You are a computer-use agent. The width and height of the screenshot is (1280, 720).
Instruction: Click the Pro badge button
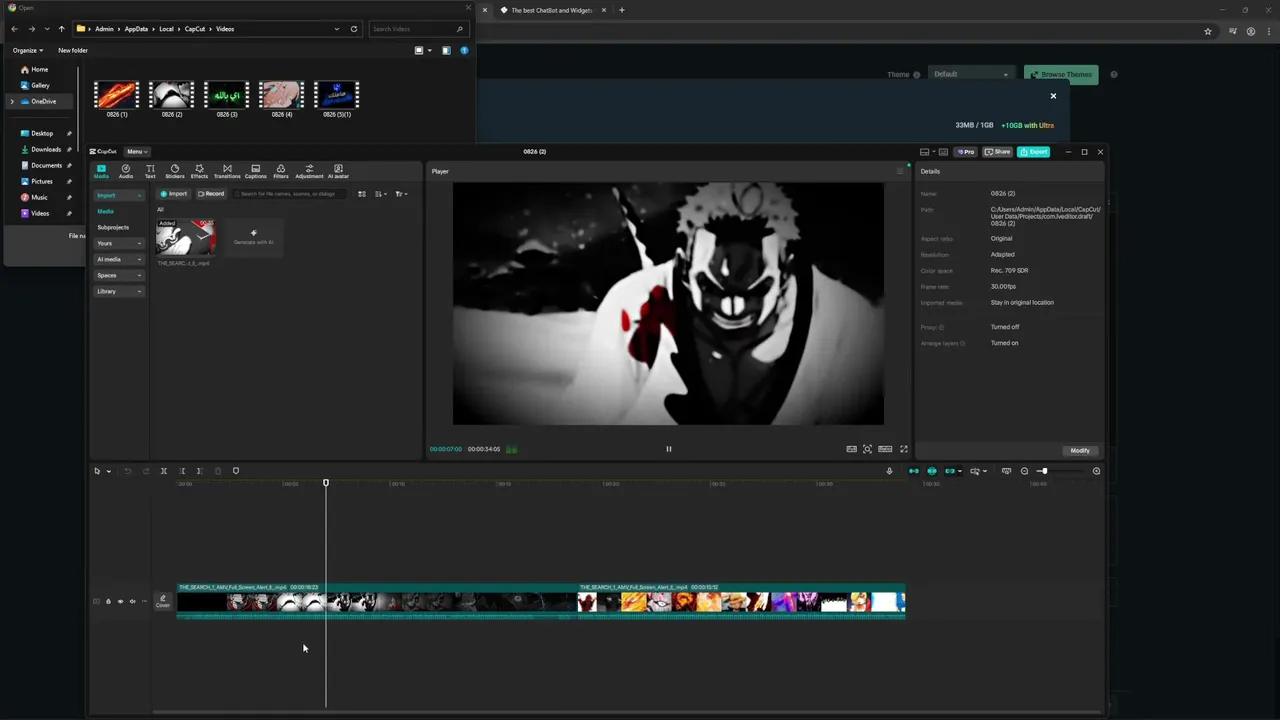[x=966, y=152]
